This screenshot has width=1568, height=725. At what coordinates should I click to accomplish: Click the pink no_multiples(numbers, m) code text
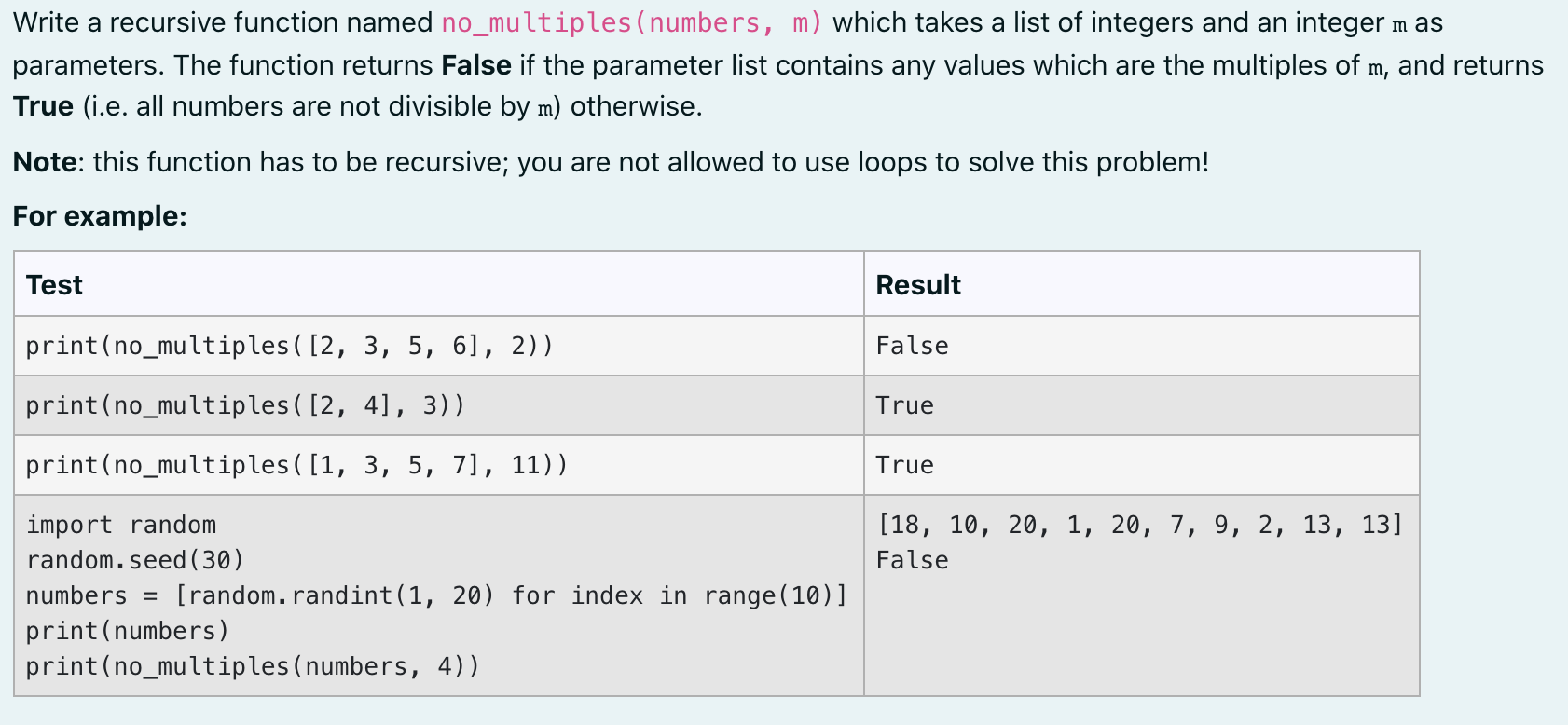[x=632, y=23]
